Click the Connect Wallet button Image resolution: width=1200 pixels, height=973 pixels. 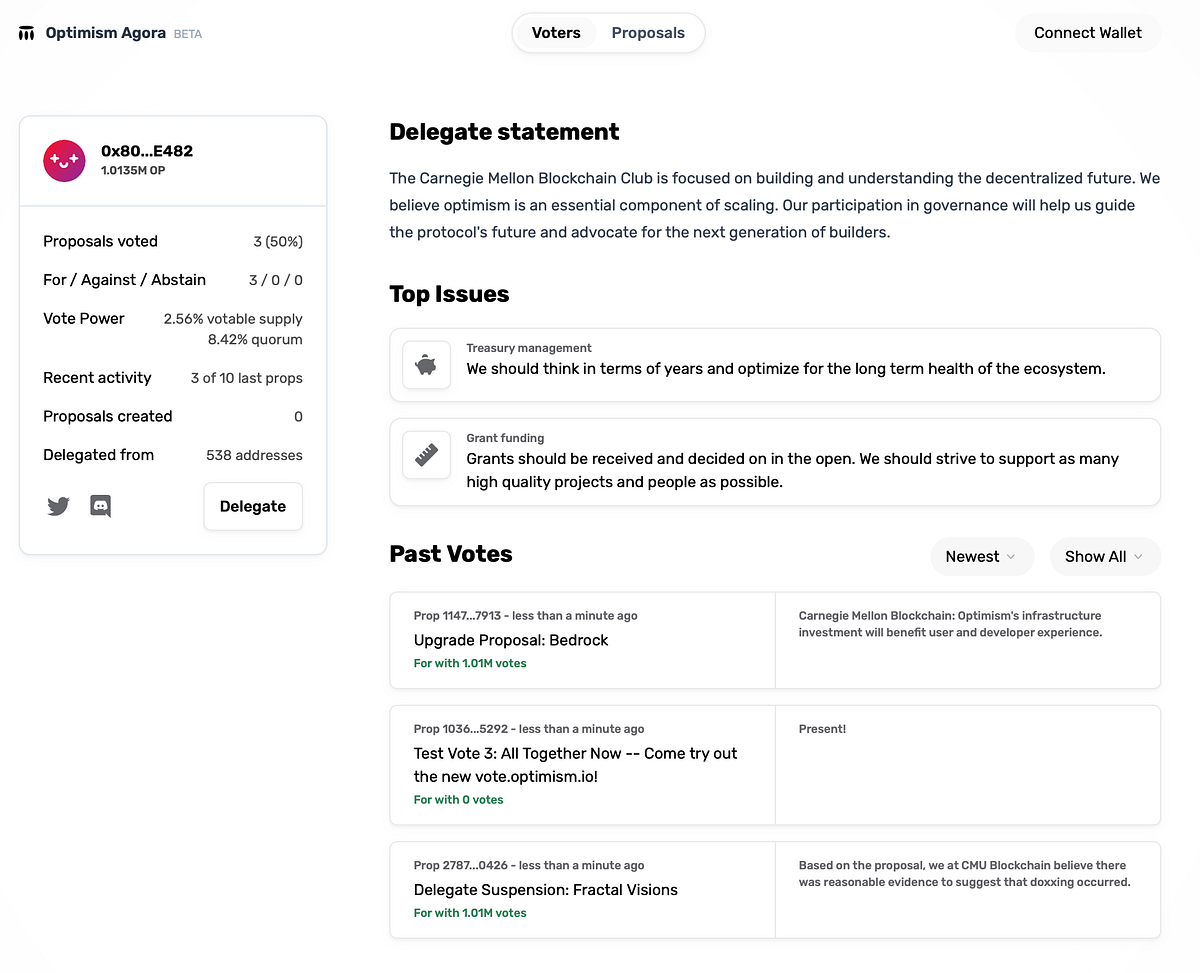pyautogui.click(x=1088, y=33)
